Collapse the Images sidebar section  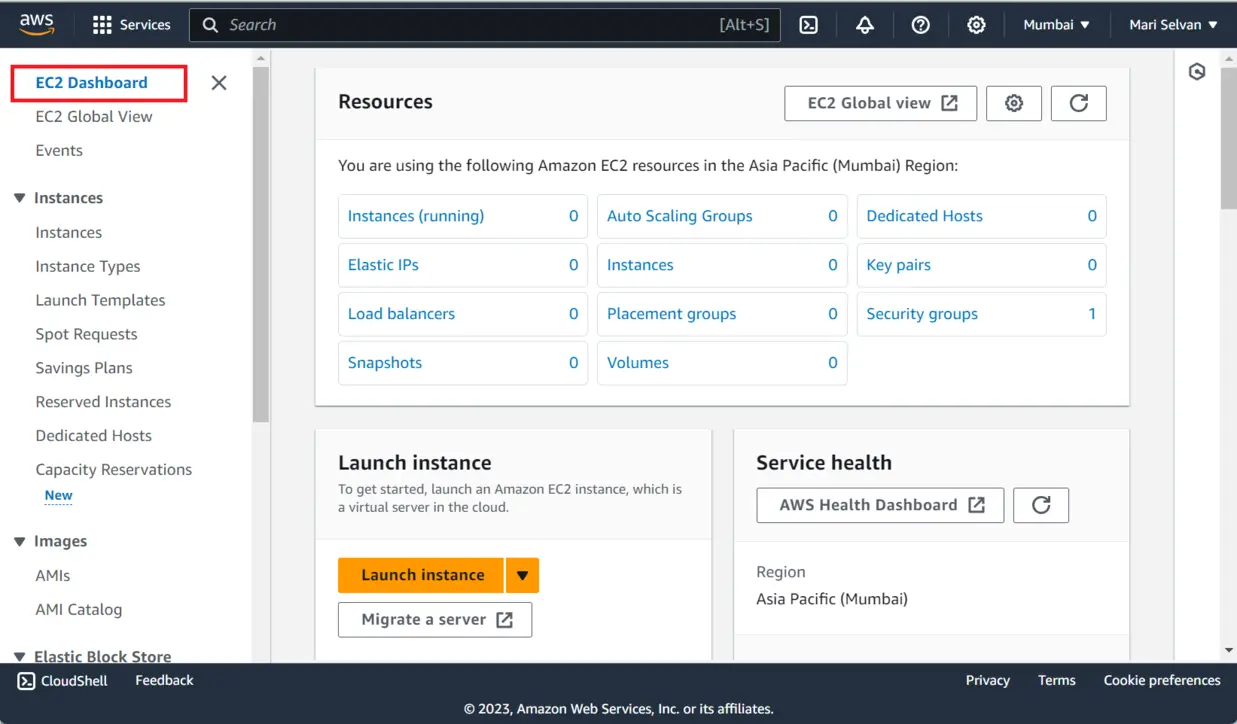(19, 541)
